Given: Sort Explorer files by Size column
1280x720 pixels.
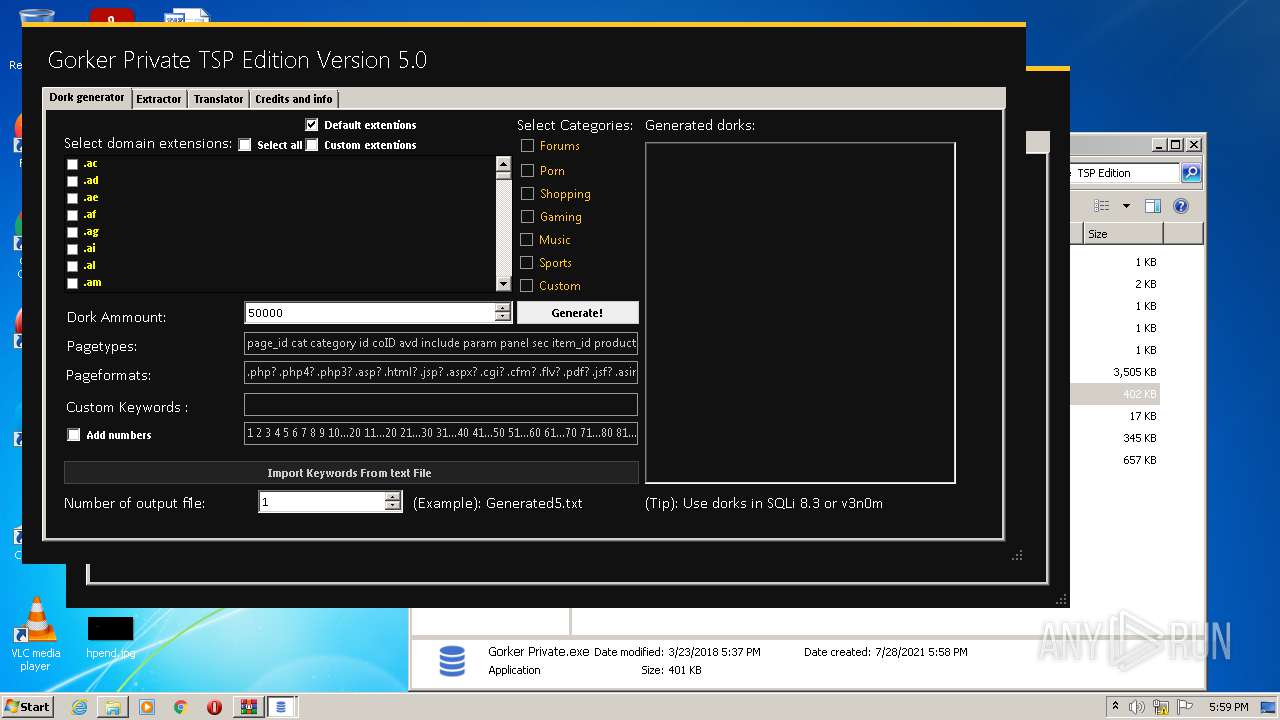Looking at the screenshot, I should [1123, 234].
